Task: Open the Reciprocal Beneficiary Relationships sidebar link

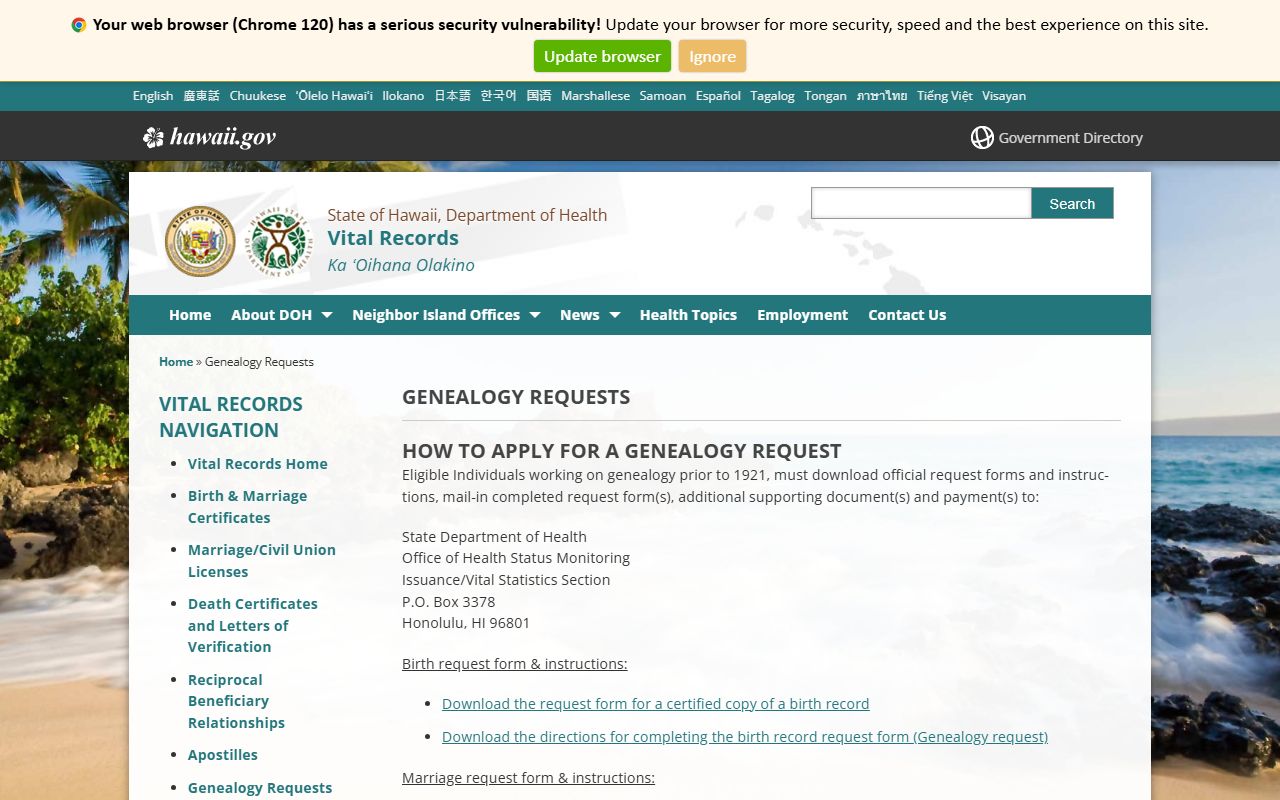Action: (236, 701)
